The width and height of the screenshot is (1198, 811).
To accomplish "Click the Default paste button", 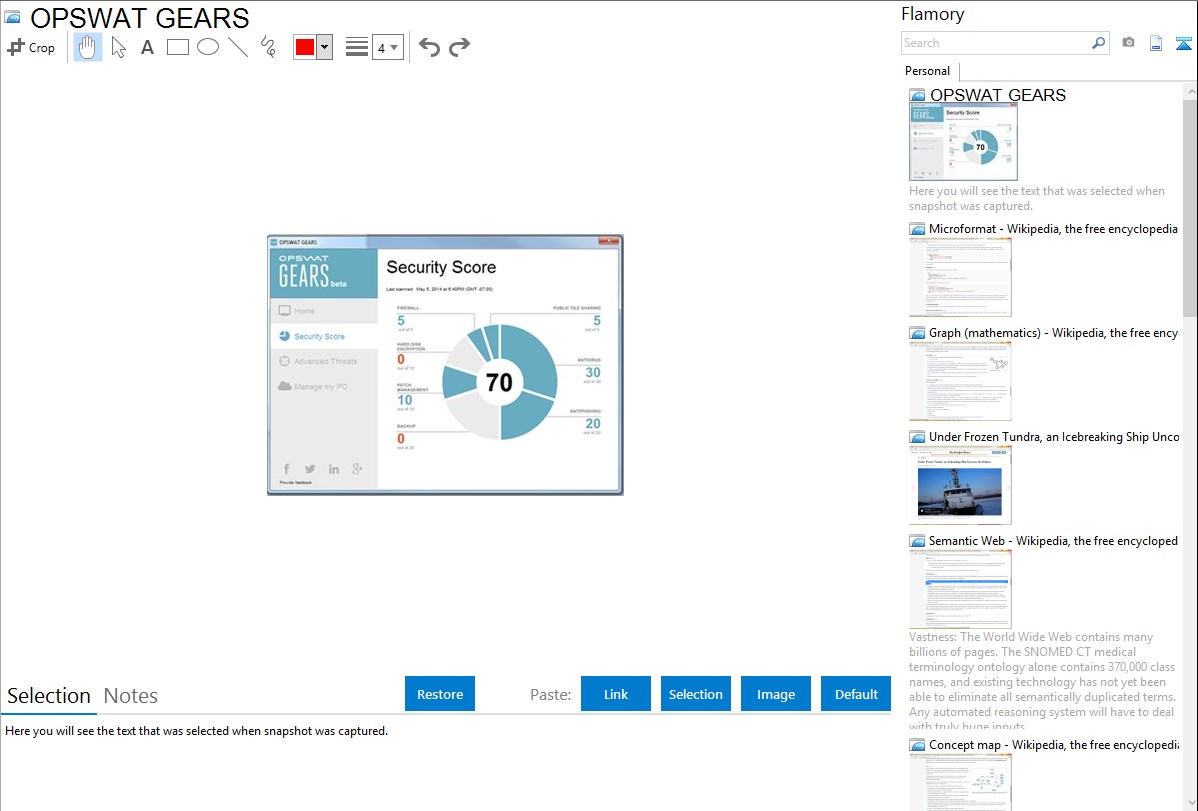I will [x=856, y=694].
